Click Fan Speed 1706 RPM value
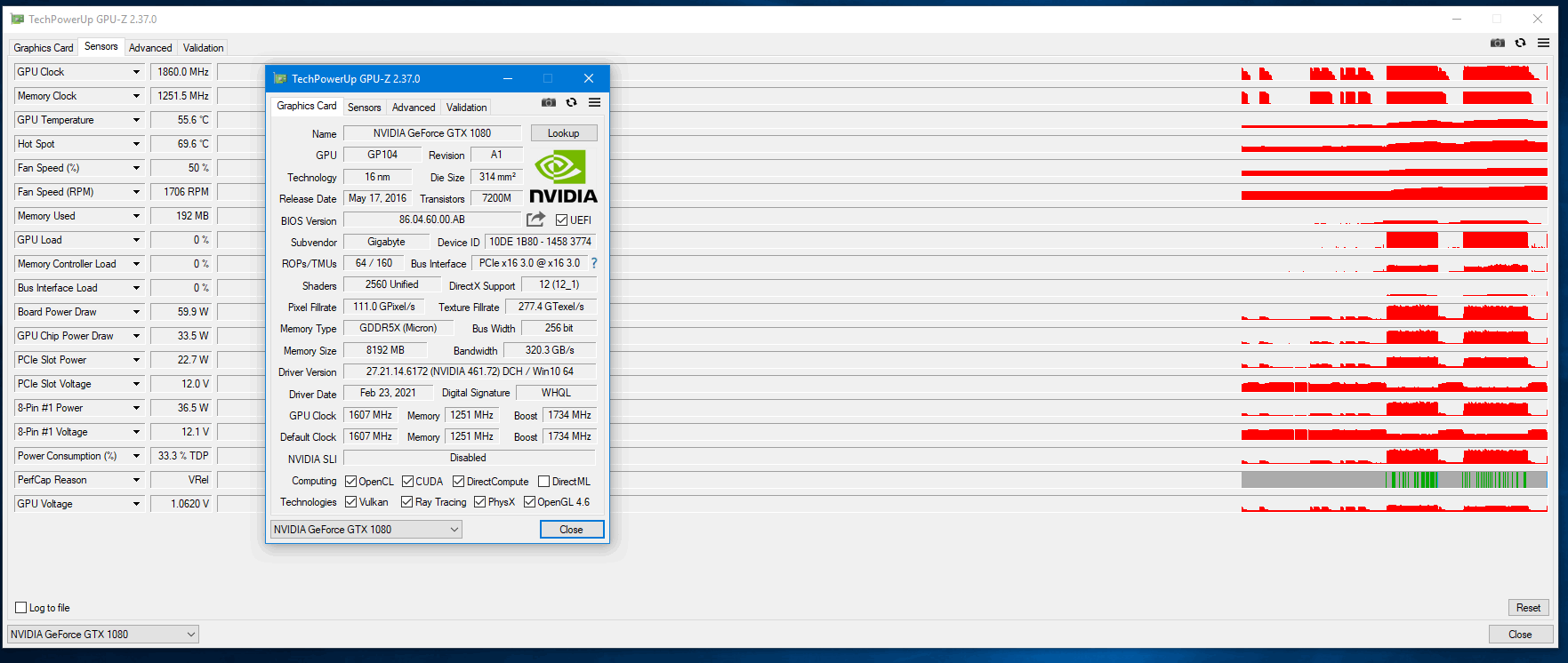Viewport: 1568px width, 663px height. tap(181, 192)
